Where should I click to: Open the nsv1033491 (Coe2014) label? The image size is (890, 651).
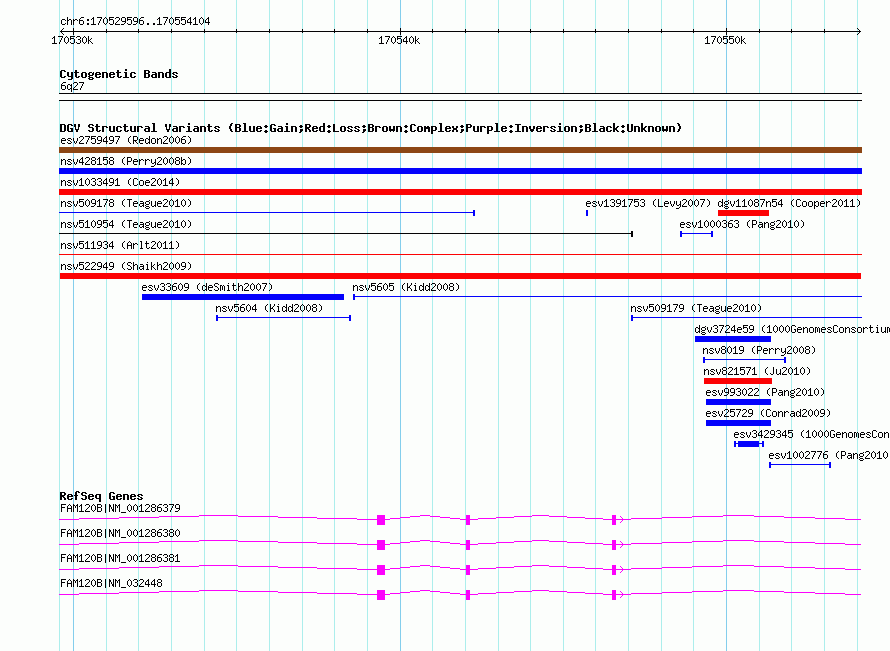coord(120,182)
